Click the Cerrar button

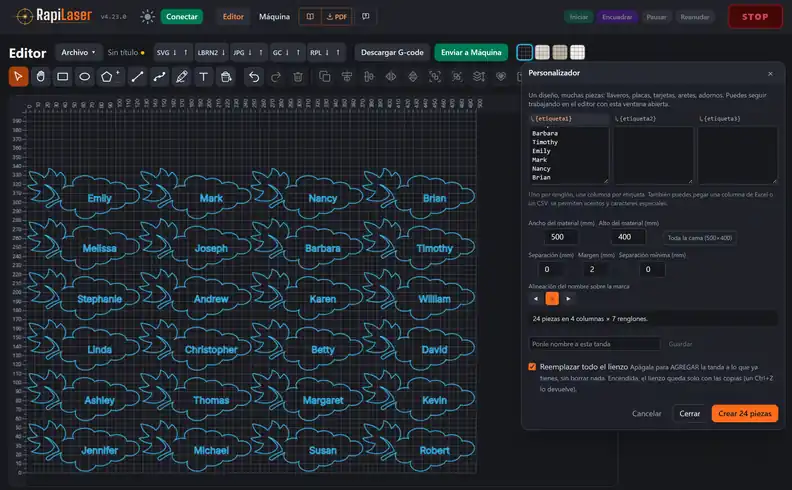coord(689,413)
